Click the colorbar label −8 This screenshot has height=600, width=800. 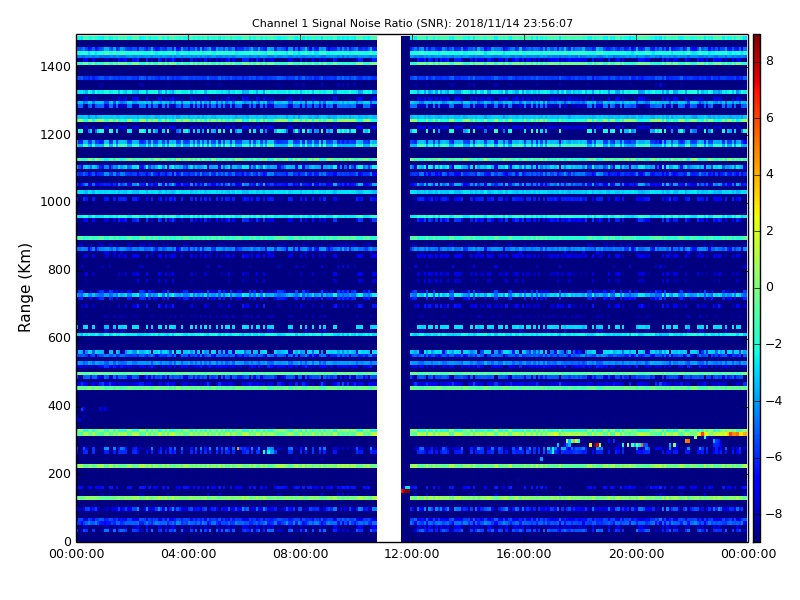pyautogui.click(x=774, y=514)
